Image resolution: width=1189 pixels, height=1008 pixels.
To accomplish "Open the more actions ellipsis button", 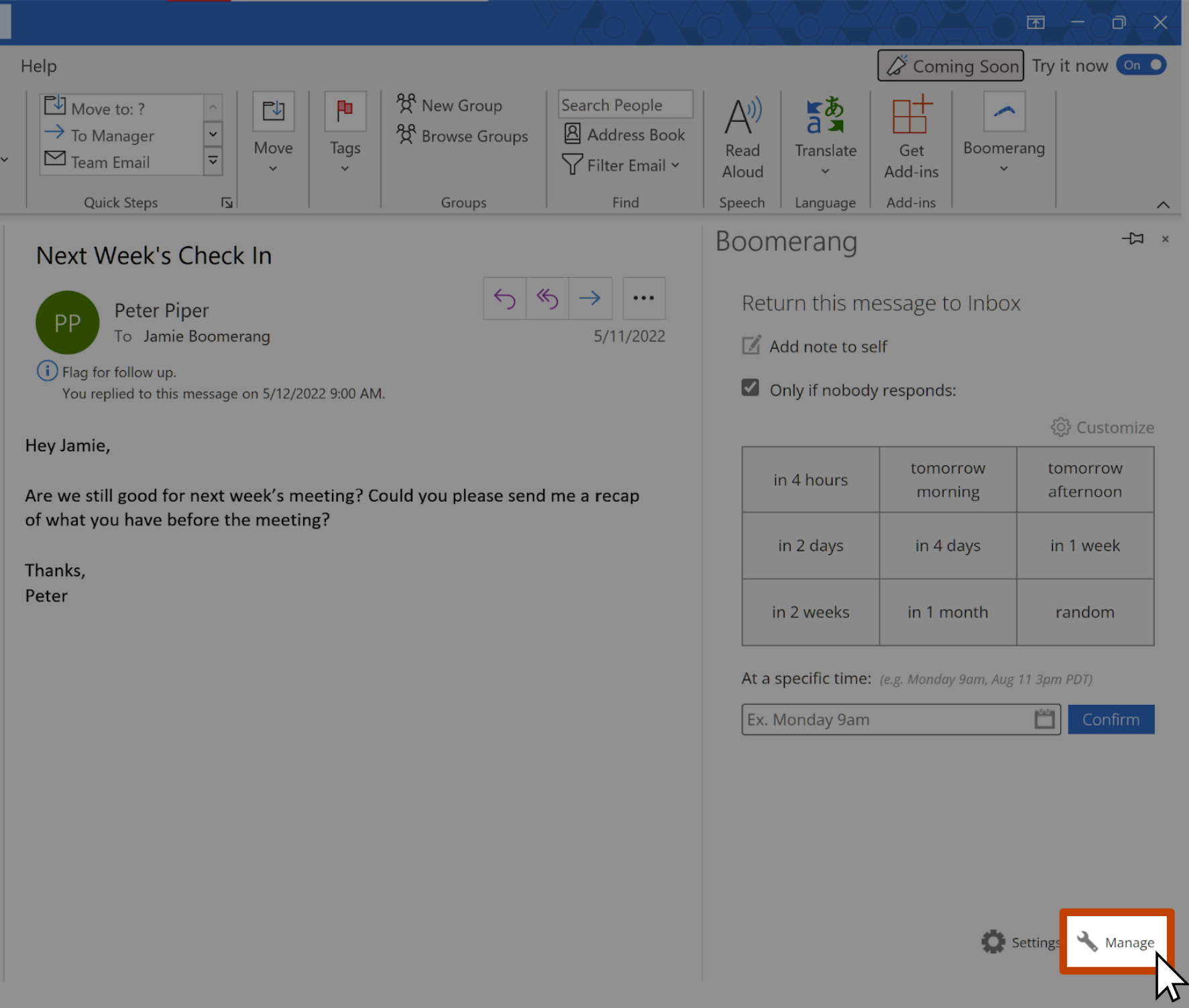I will (644, 298).
